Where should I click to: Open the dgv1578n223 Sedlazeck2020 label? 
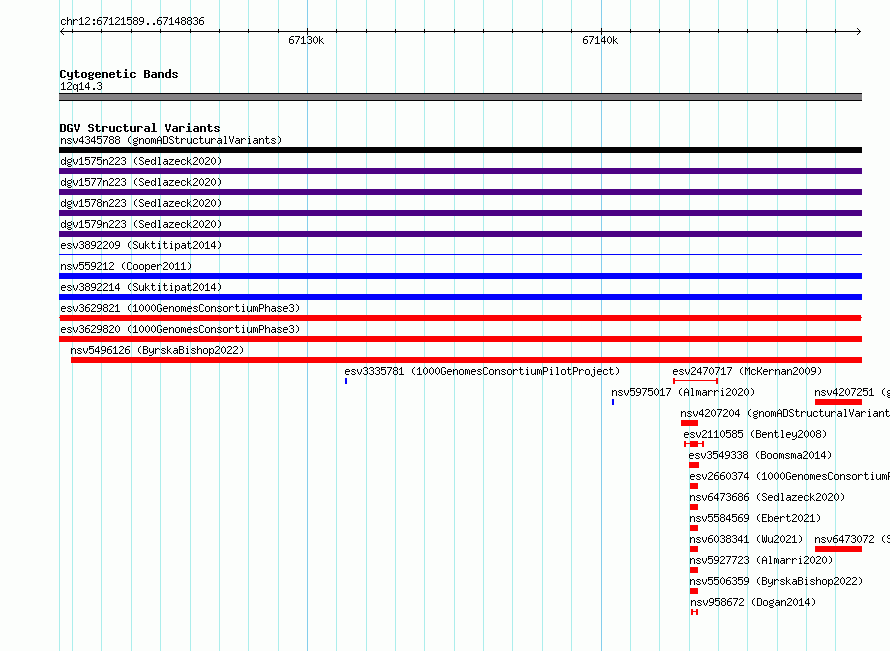pyautogui.click(x=141, y=203)
